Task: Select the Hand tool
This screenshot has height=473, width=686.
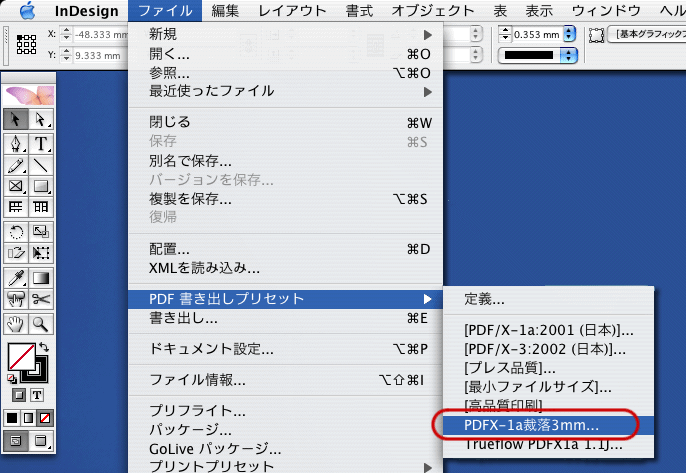Action: click(x=16, y=324)
